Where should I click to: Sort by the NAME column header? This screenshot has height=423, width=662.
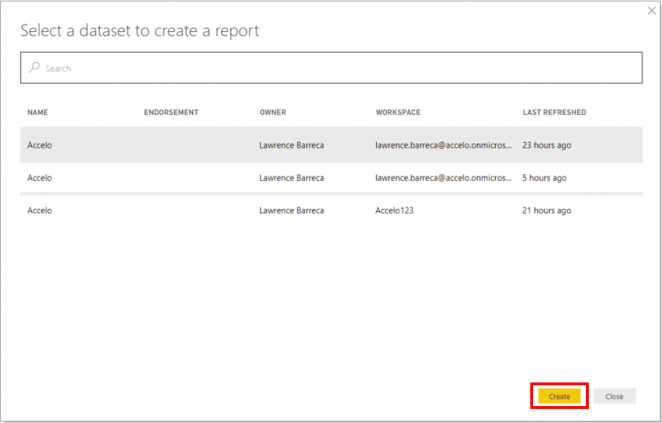point(38,112)
